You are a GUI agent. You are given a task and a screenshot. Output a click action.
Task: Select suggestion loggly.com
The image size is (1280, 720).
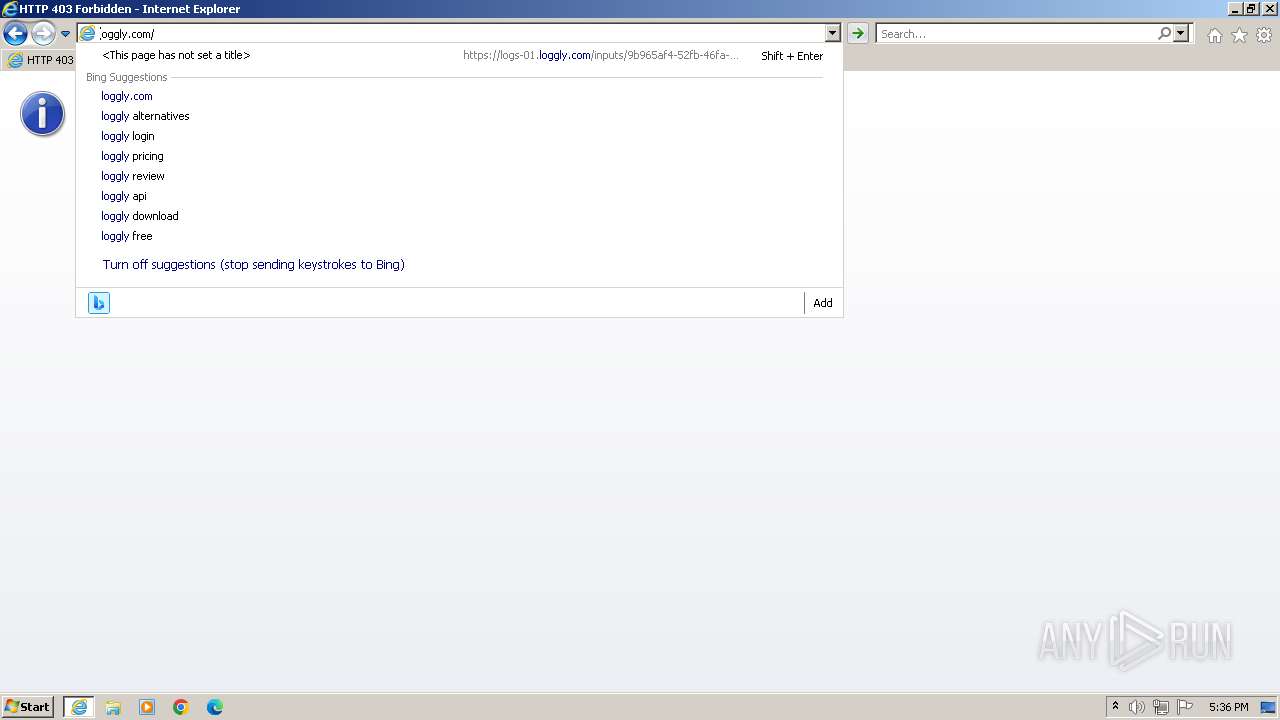click(x=127, y=96)
